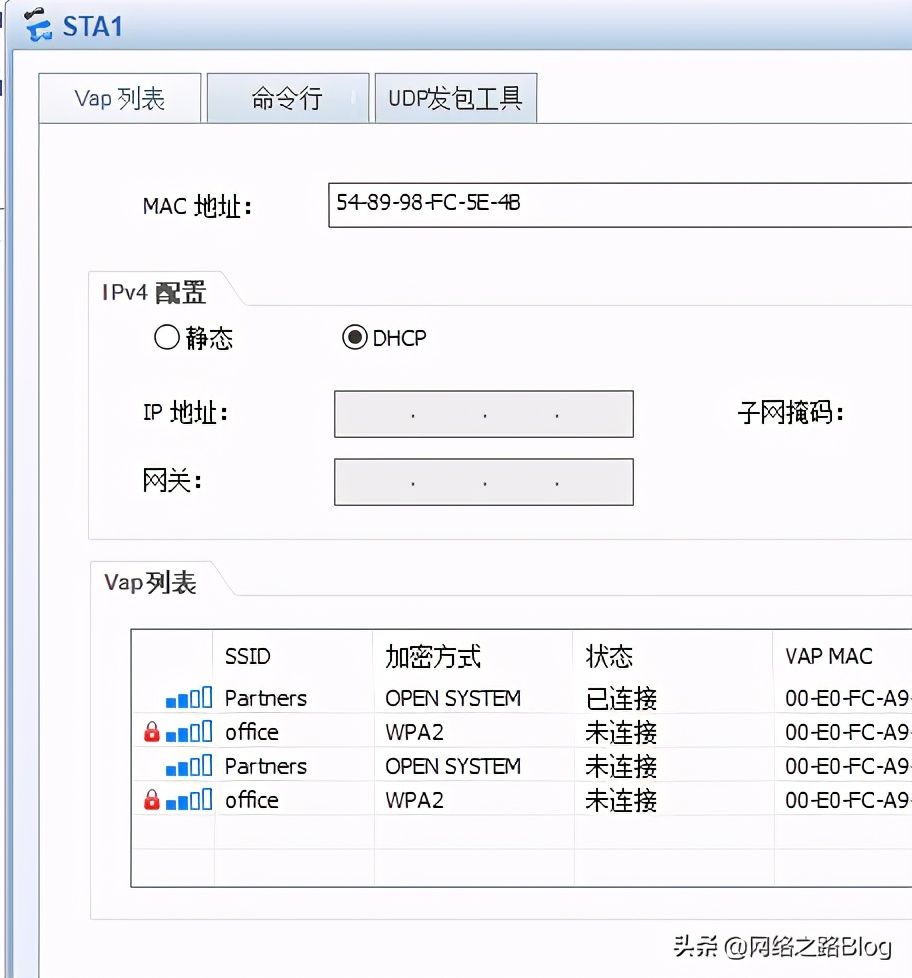Click the STA1 icon in the title bar
912x978 pixels.
point(38,24)
